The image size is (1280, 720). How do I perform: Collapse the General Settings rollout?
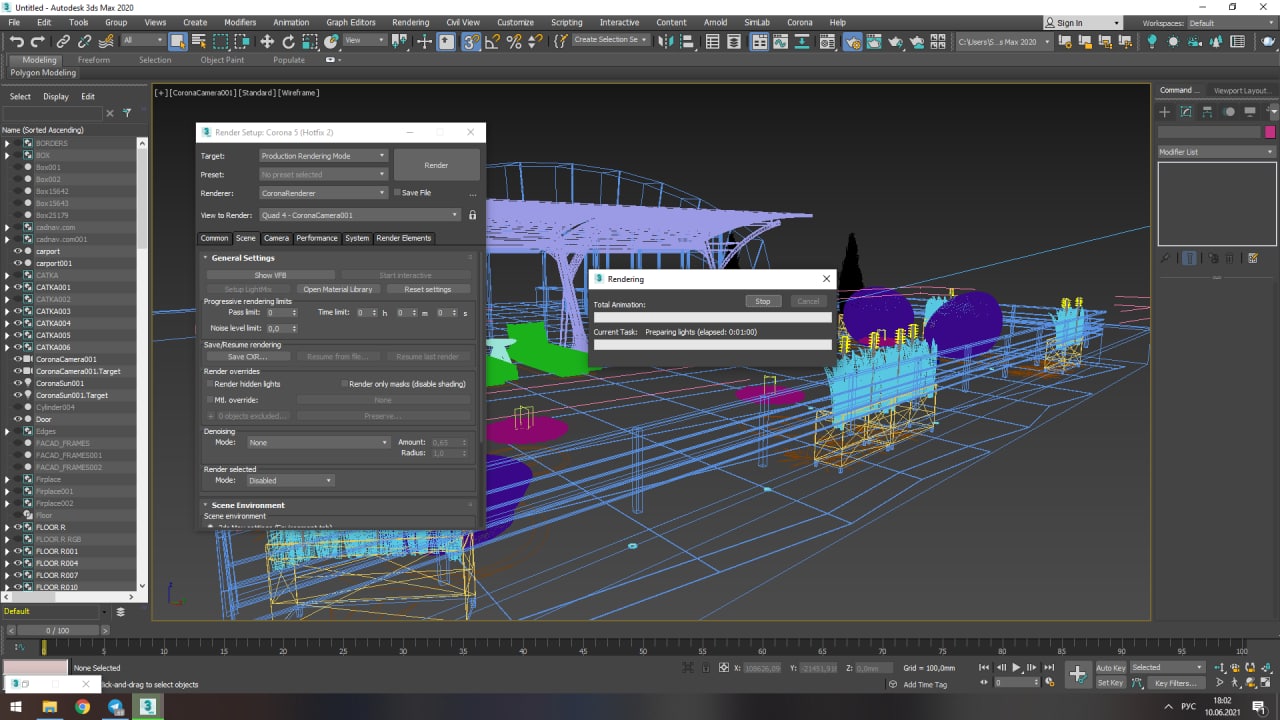click(x=243, y=258)
